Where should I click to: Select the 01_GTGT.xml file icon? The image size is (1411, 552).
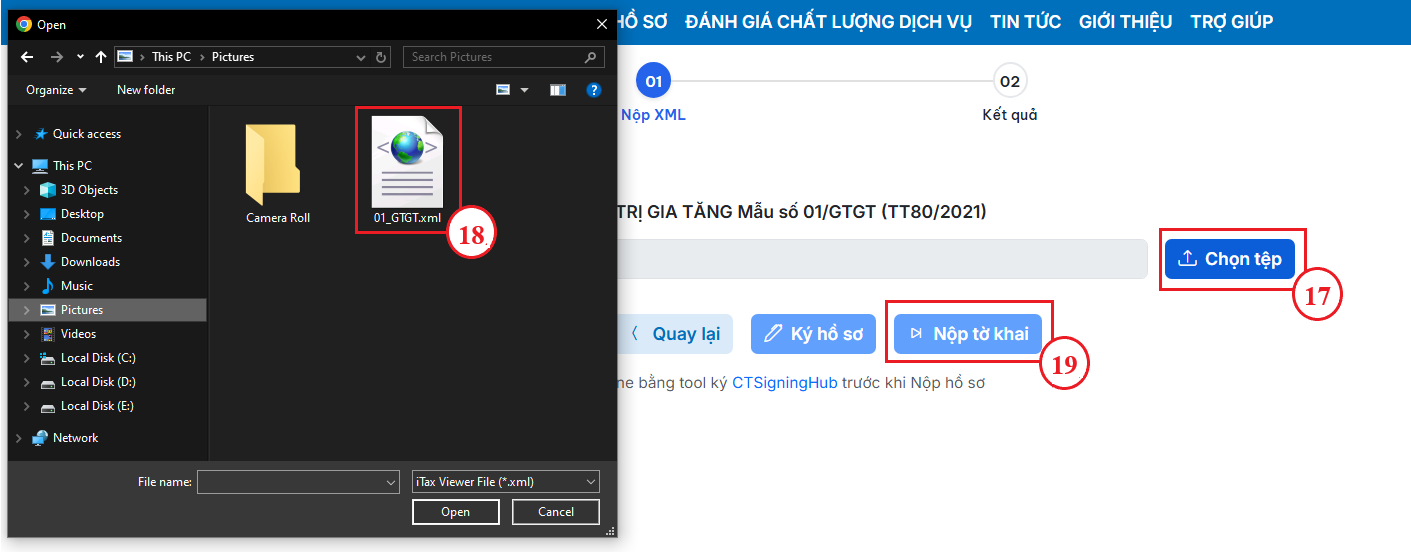(x=407, y=162)
